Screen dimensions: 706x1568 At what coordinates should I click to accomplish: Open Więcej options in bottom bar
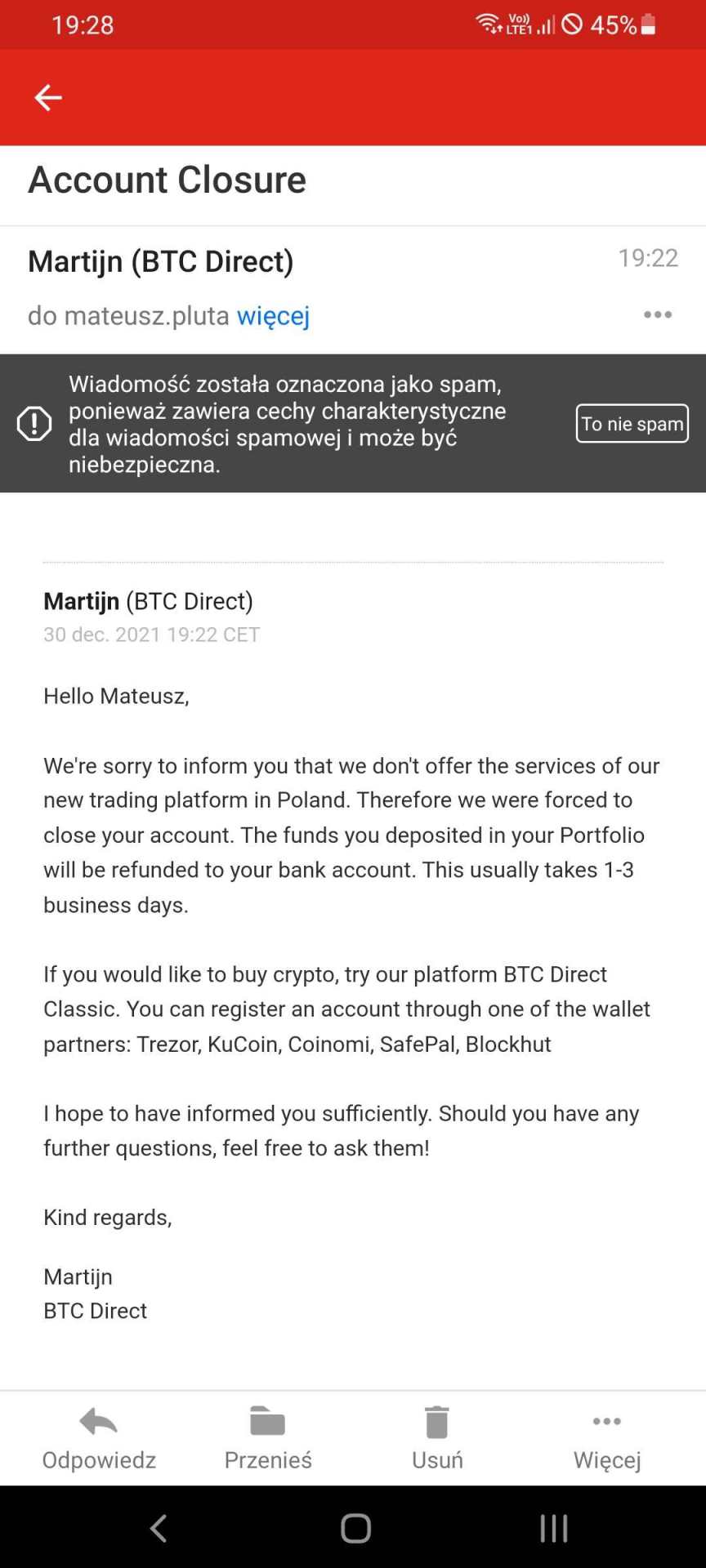[606, 1422]
